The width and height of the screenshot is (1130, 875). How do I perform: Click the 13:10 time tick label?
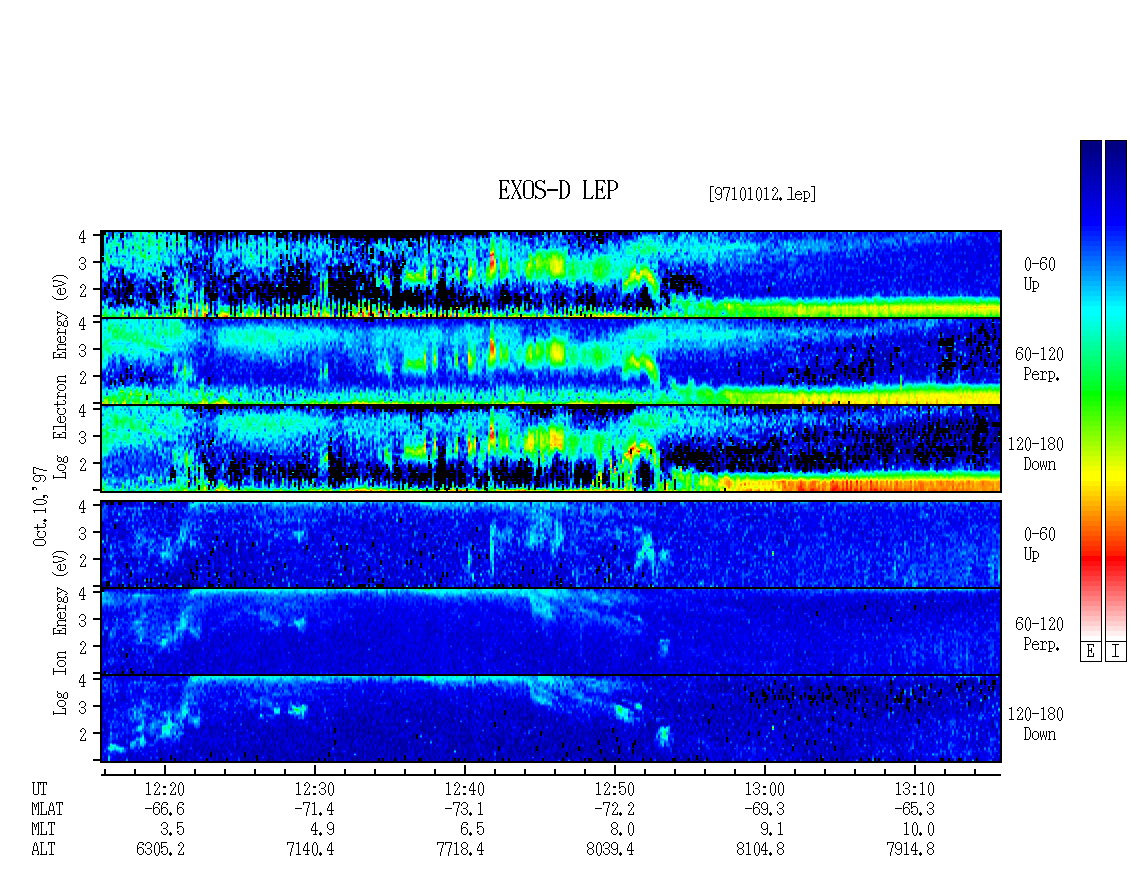[x=914, y=789]
